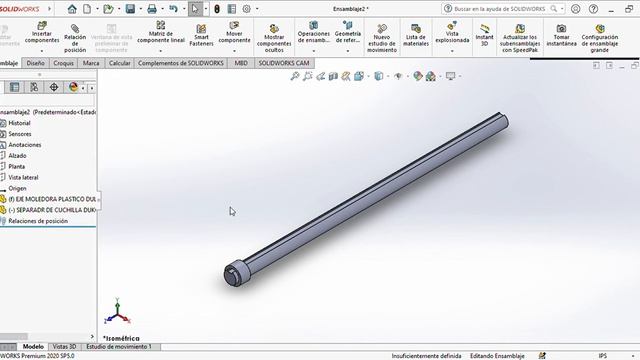Expand dropdown under Mover componente

(x=234, y=51)
